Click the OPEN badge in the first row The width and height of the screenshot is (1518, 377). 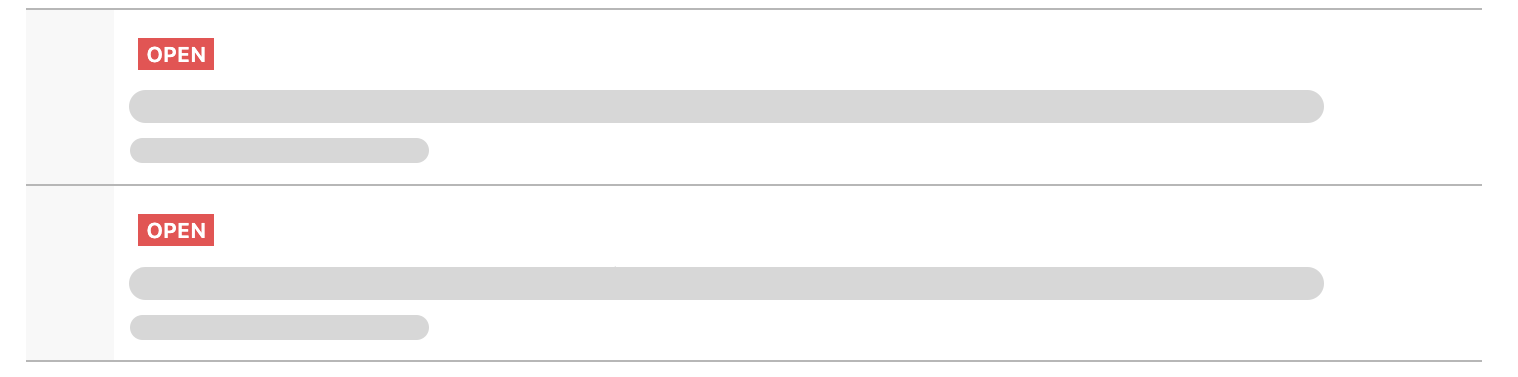(176, 54)
